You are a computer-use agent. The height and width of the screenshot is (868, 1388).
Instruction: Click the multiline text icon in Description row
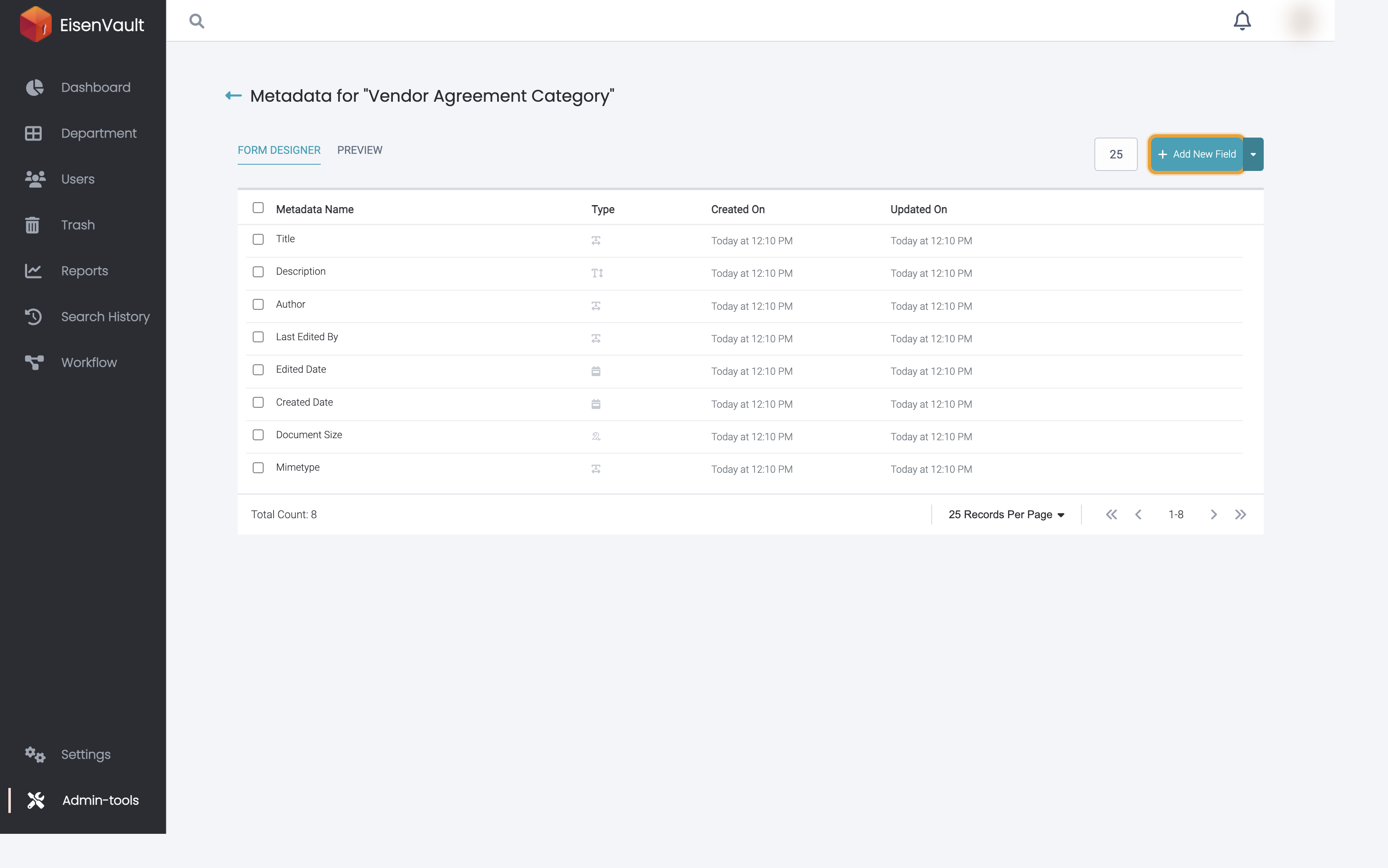coord(597,273)
